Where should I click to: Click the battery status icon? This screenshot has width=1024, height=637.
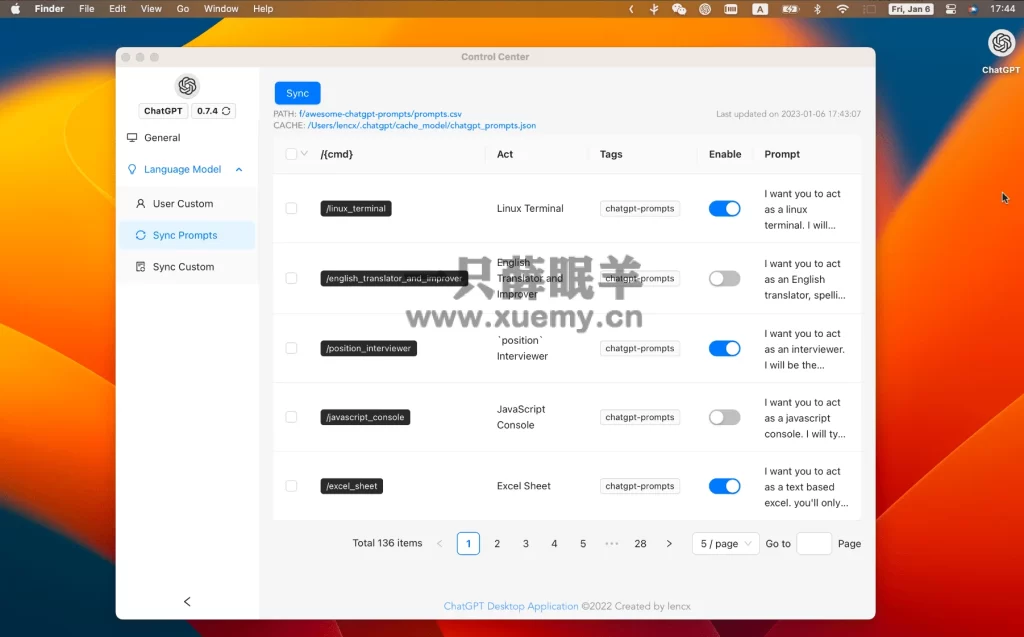point(791,9)
